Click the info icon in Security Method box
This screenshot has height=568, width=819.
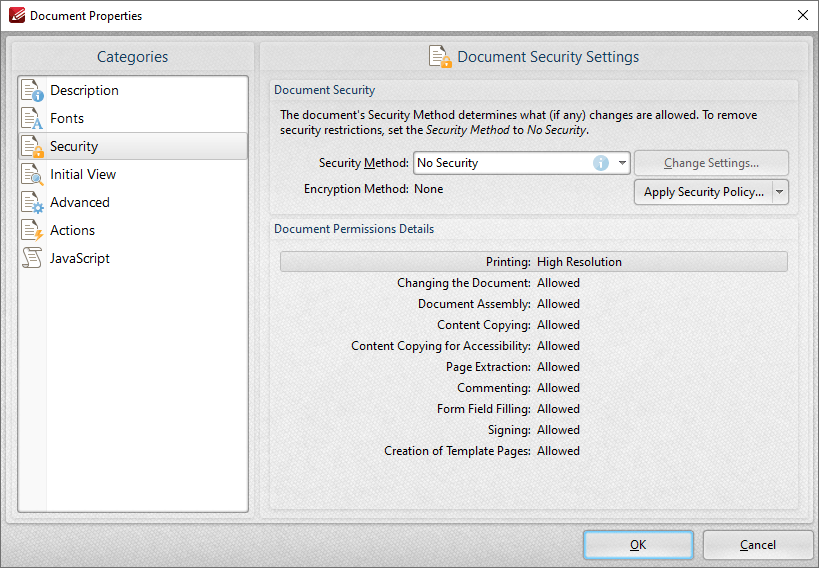click(601, 163)
